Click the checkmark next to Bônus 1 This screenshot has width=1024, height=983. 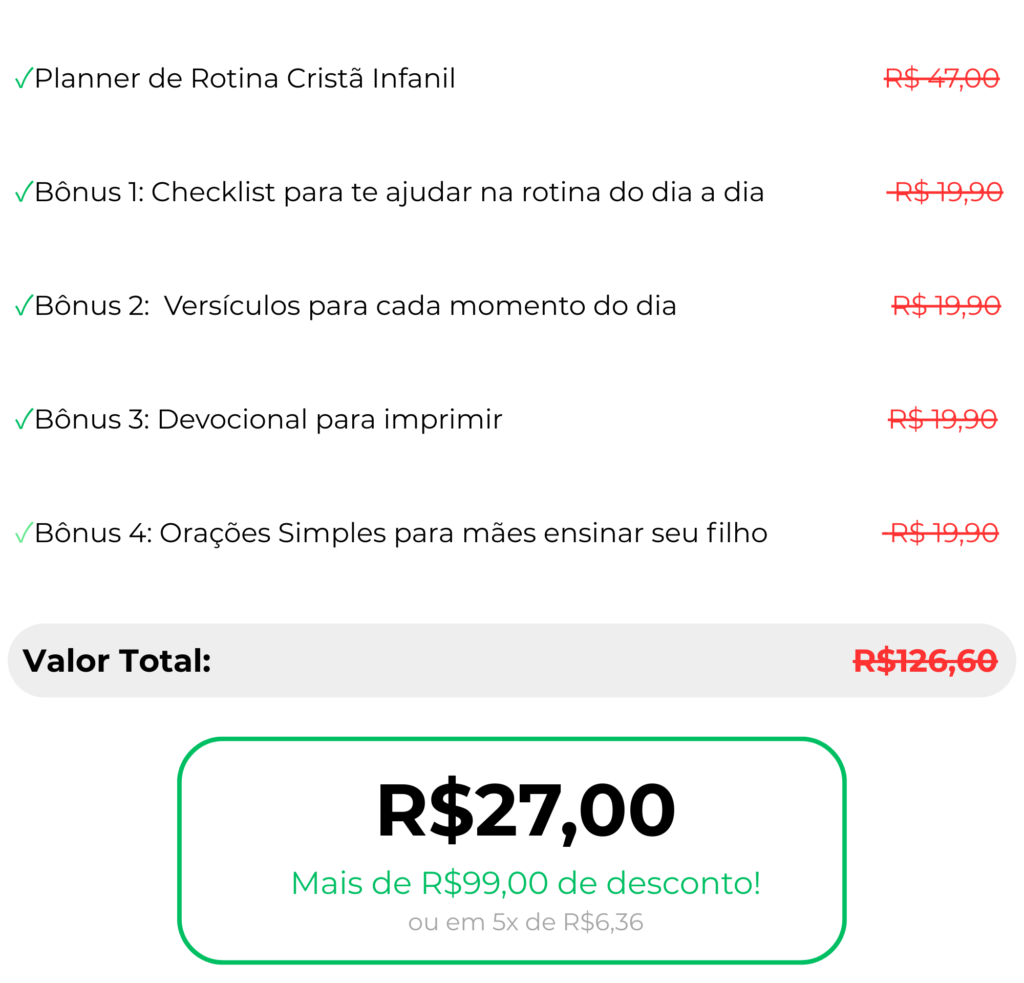(23, 193)
